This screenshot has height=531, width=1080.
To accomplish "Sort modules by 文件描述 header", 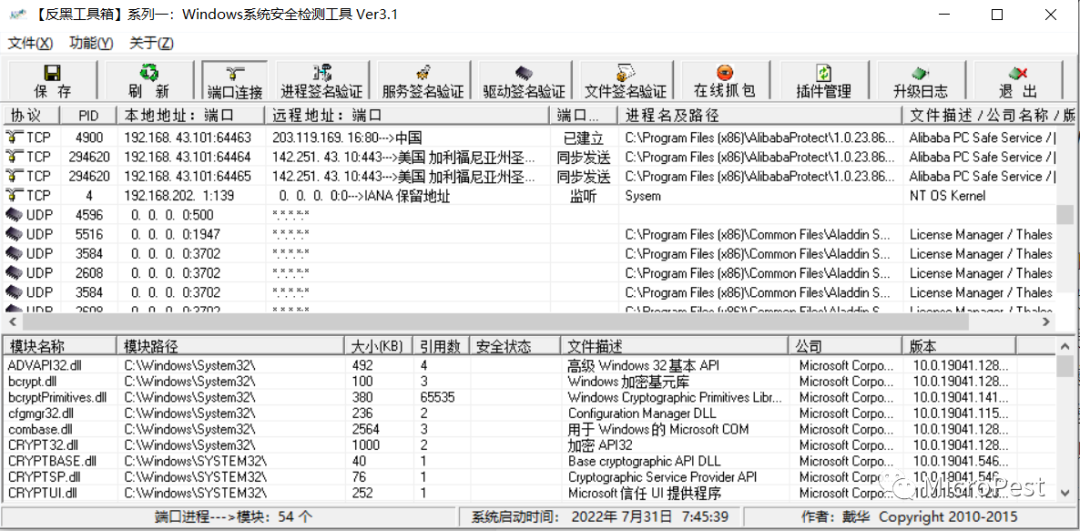I will click(674, 346).
